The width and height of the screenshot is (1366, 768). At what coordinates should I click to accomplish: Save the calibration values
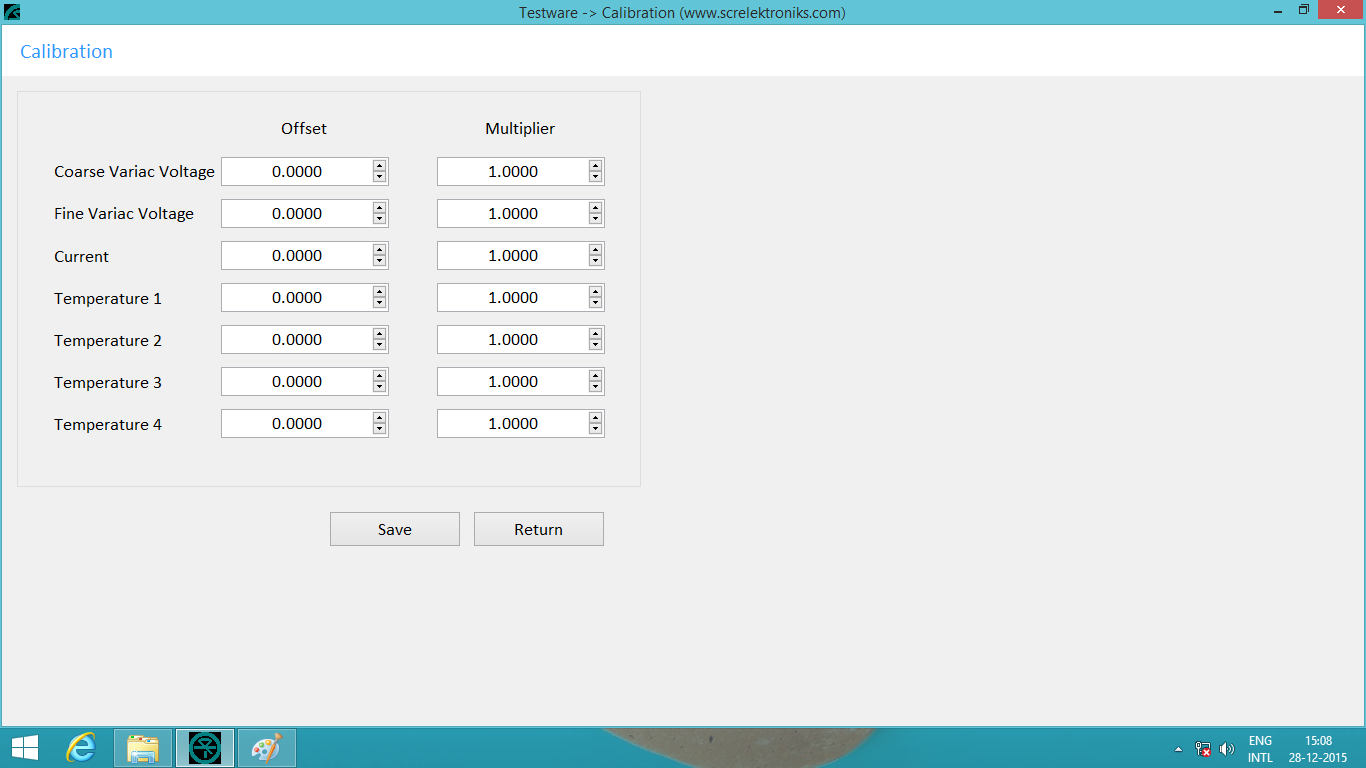pyautogui.click(x=395, y=529)
